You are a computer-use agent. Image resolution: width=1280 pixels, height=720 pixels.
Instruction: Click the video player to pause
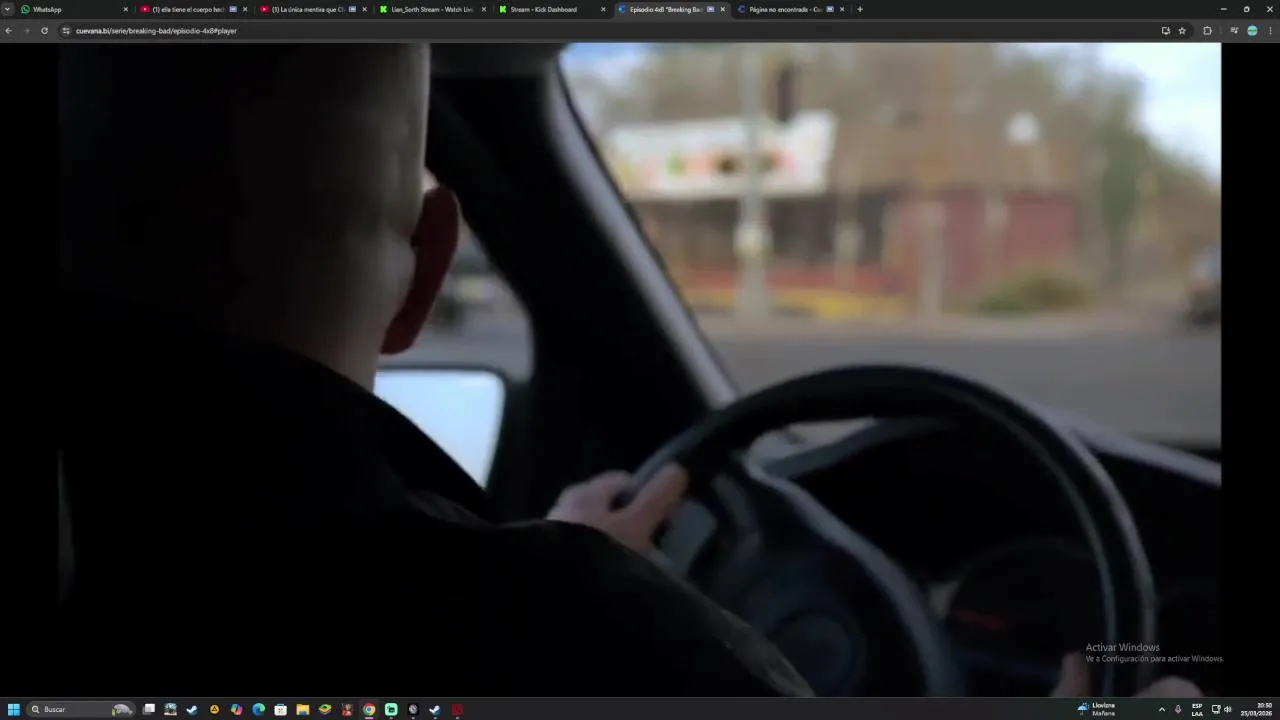click(640, 369)
